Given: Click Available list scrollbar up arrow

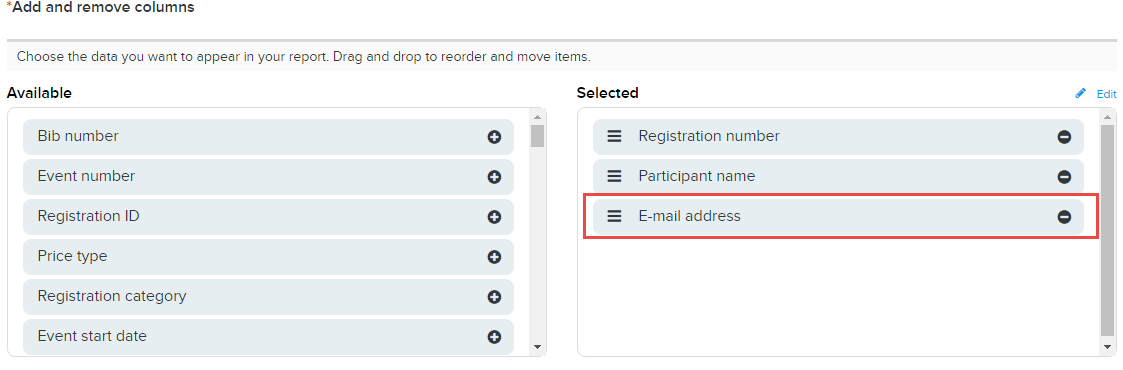Looking at the screenshot, I should click(x=538, y=117).
